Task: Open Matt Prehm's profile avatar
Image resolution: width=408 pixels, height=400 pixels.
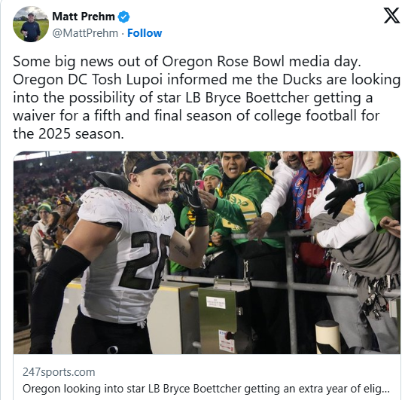Action: tap(31, 24)
